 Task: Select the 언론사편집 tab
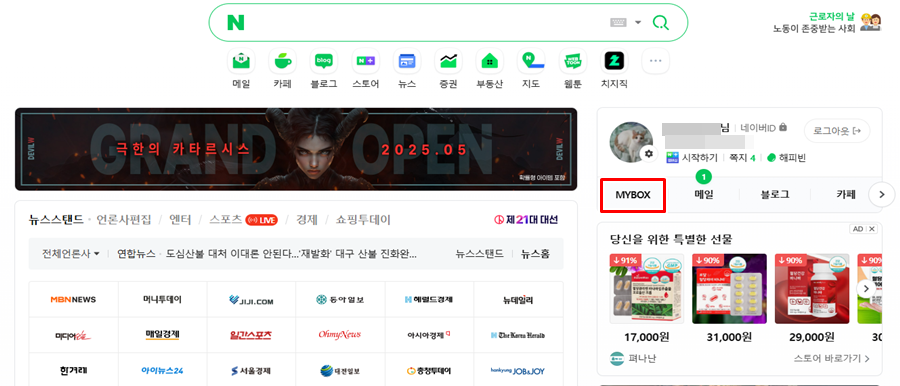[x=123, y=219]
